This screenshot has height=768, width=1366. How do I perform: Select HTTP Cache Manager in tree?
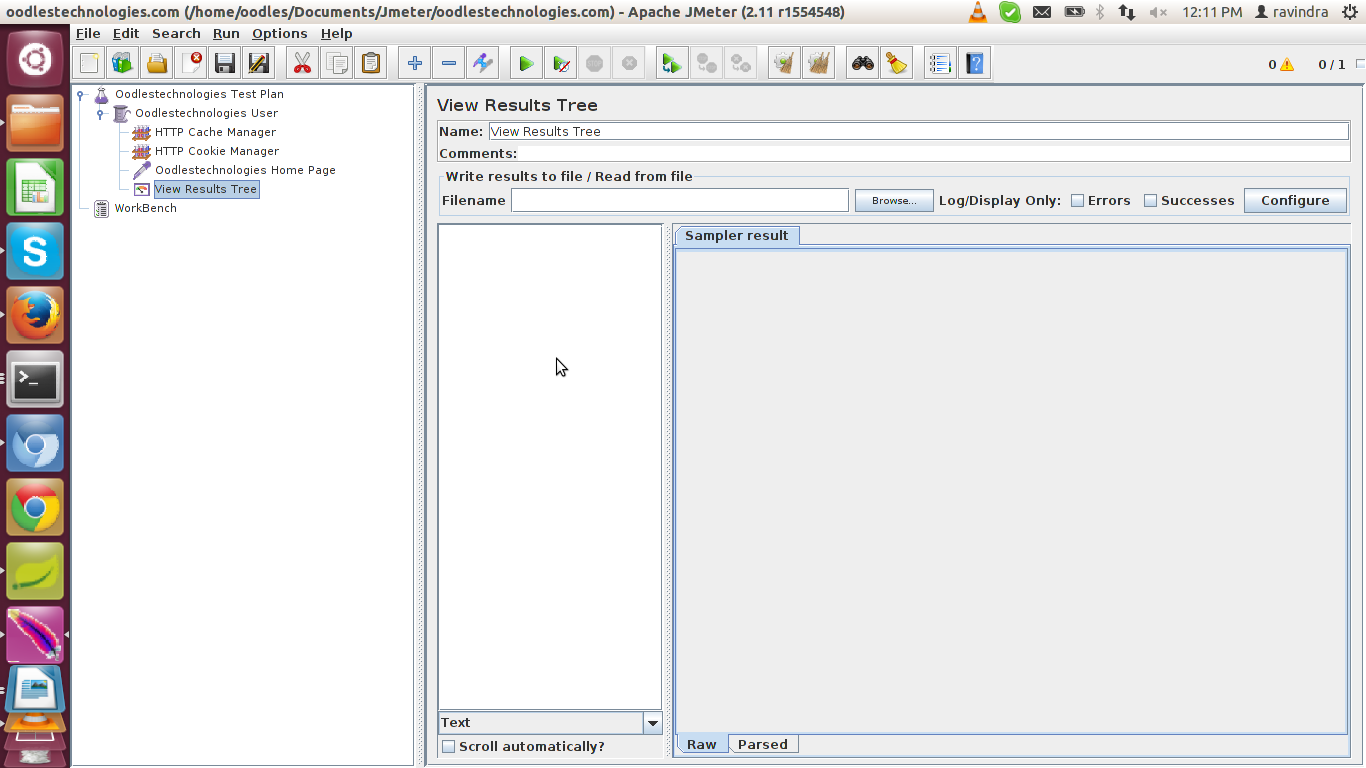[215, 132]
